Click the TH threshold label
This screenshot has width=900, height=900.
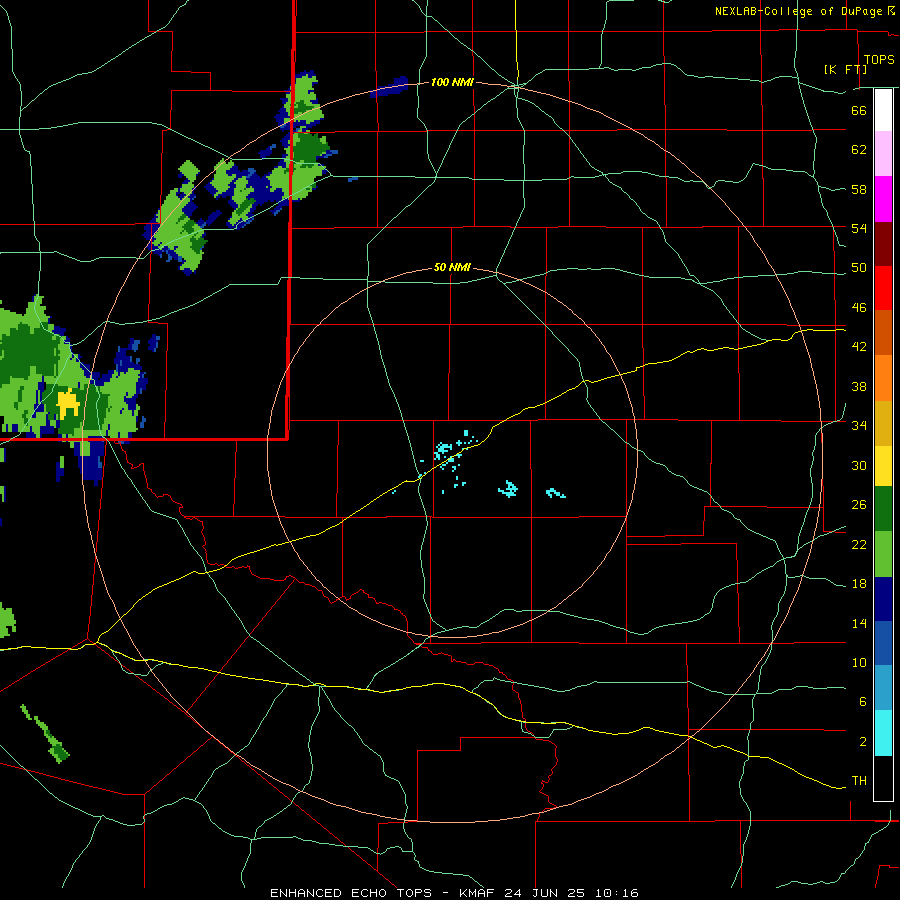859,780
